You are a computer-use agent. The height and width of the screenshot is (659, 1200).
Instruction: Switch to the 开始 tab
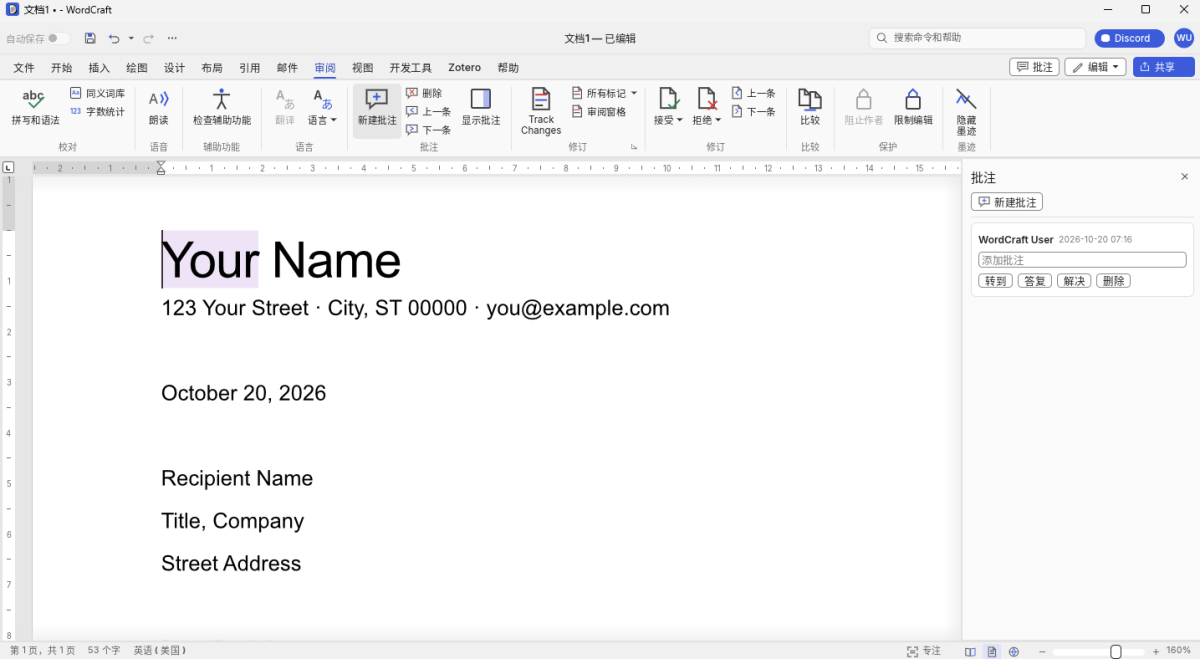(x=62, y=68)
